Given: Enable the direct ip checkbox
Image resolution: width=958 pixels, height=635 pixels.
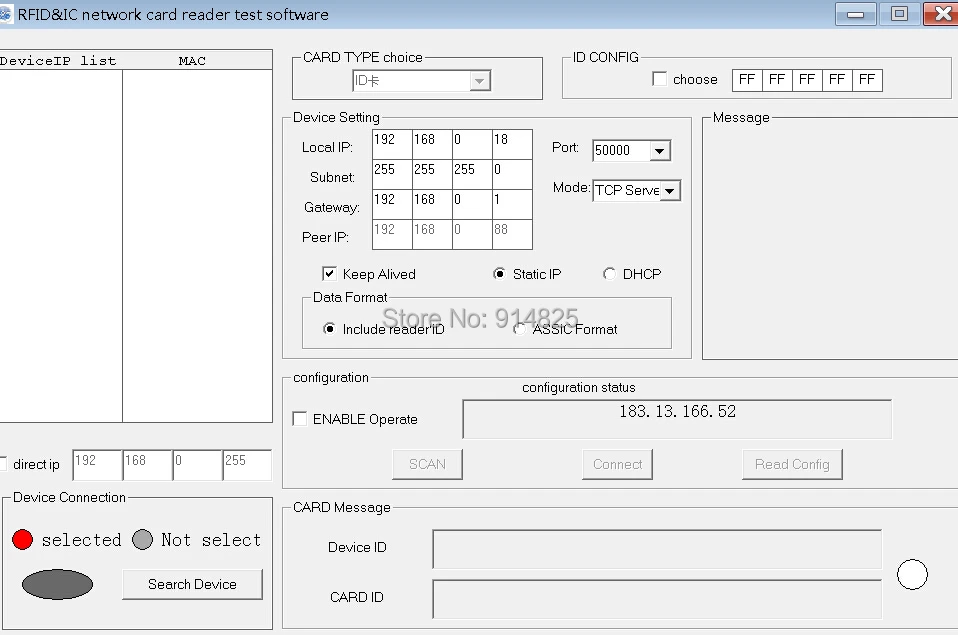Looking at the screenshot, I should tap(3, 464).
